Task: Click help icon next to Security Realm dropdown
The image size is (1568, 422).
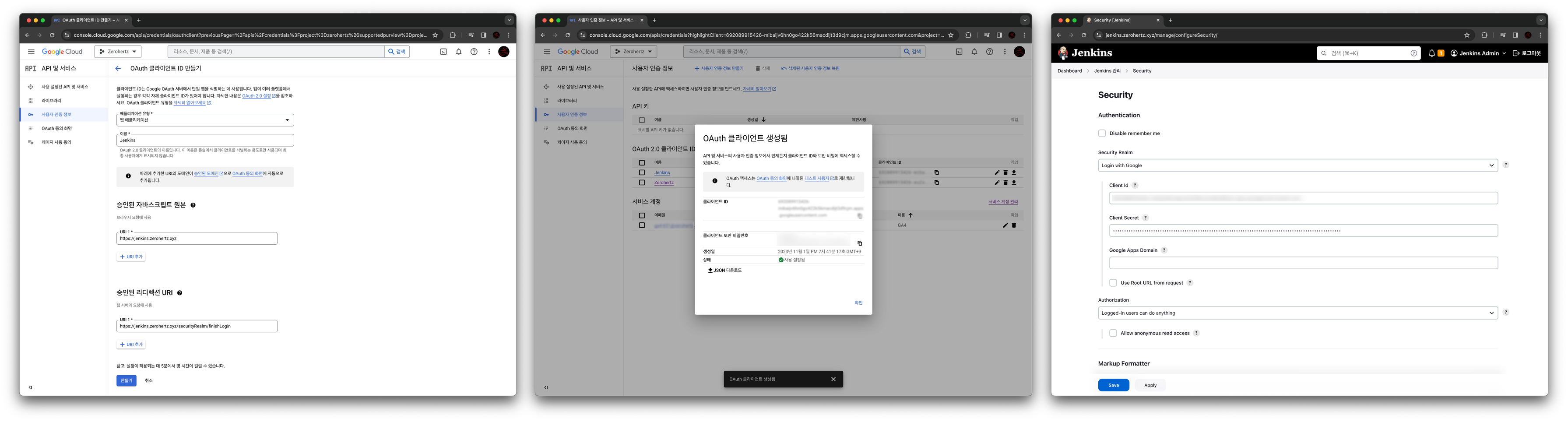Action: coord(1505,165)
